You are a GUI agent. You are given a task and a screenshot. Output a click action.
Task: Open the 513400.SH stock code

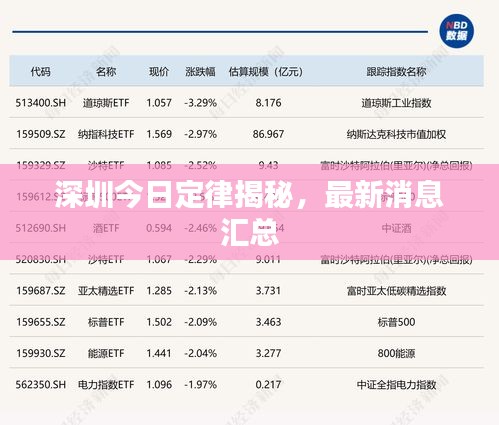pyautogui.click(x=41, y=103)
